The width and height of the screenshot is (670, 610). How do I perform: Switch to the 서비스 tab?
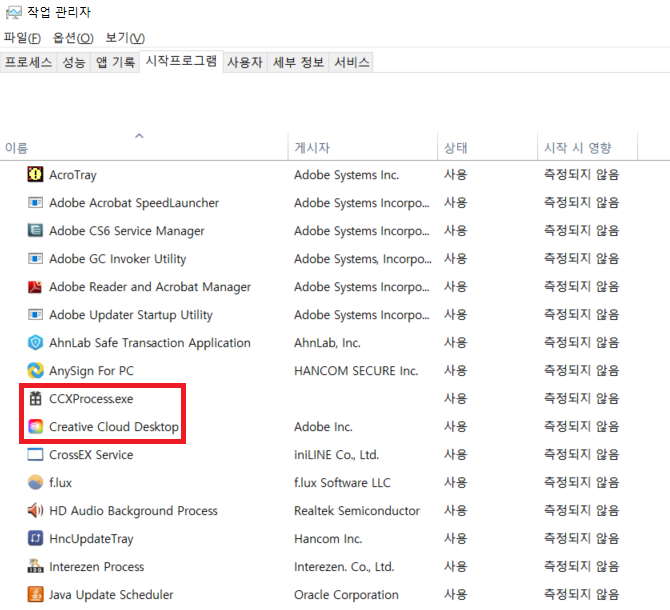tap(351, 62)
